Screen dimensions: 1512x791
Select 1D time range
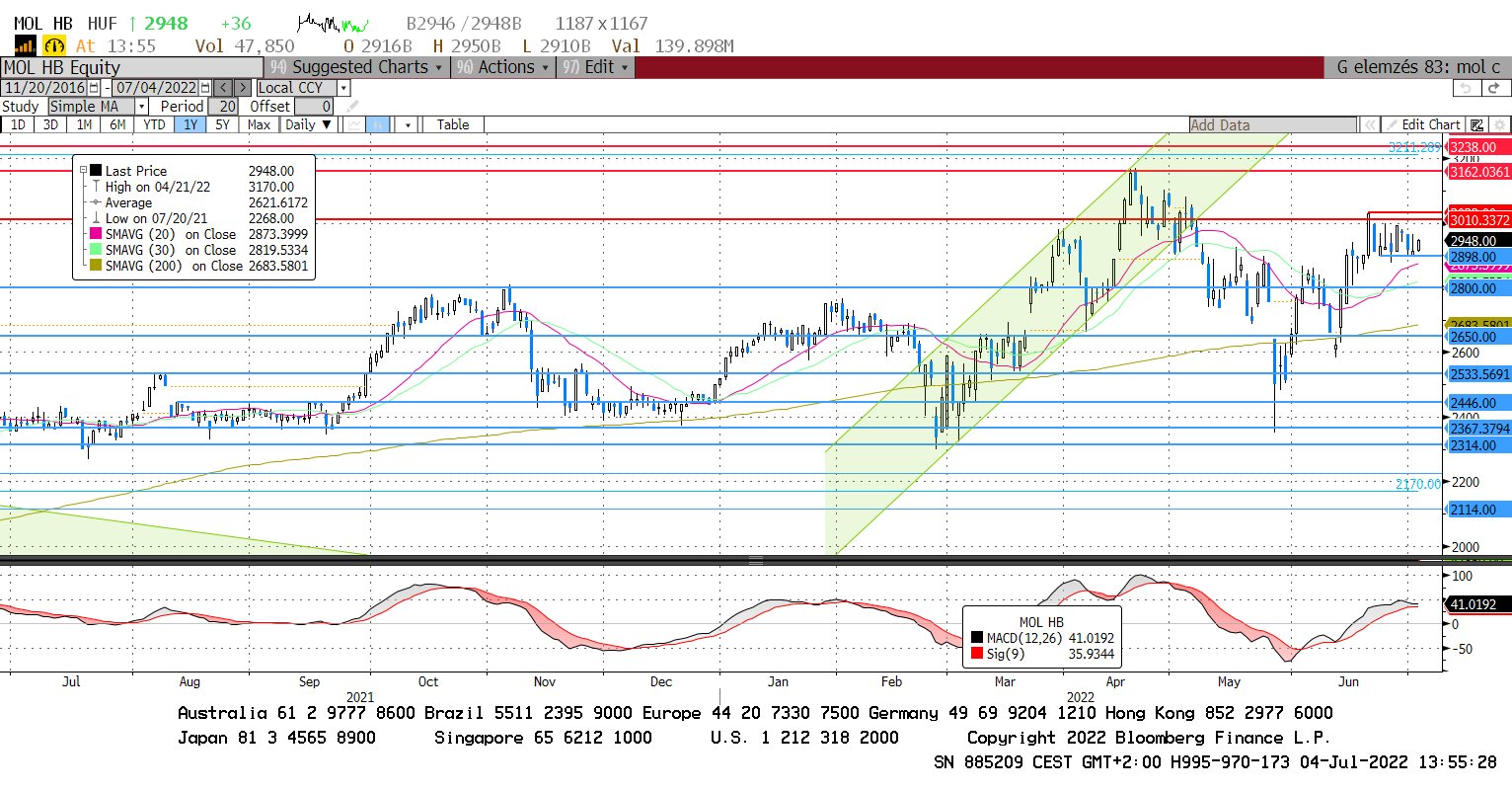click(18, 124)
